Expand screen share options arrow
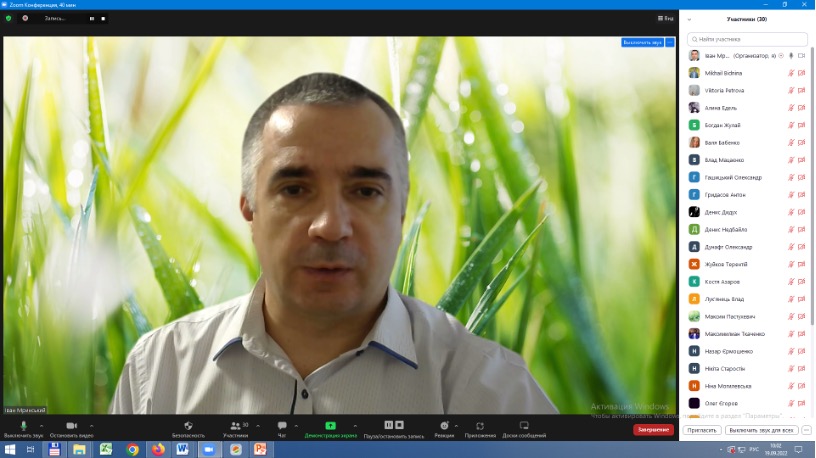Screen dimensions: 816x458 click(355, 426)
